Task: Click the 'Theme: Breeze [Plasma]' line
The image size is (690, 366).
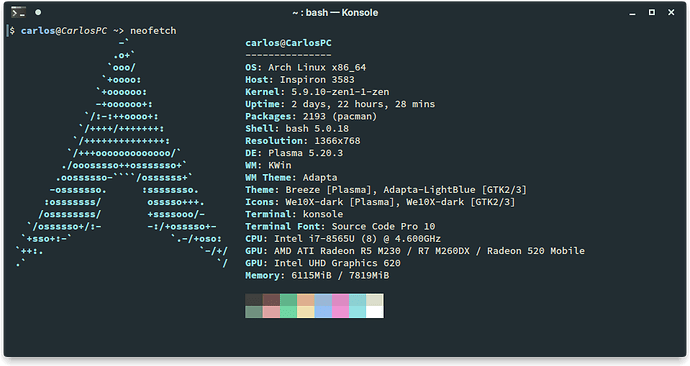Action: point(386,190)
